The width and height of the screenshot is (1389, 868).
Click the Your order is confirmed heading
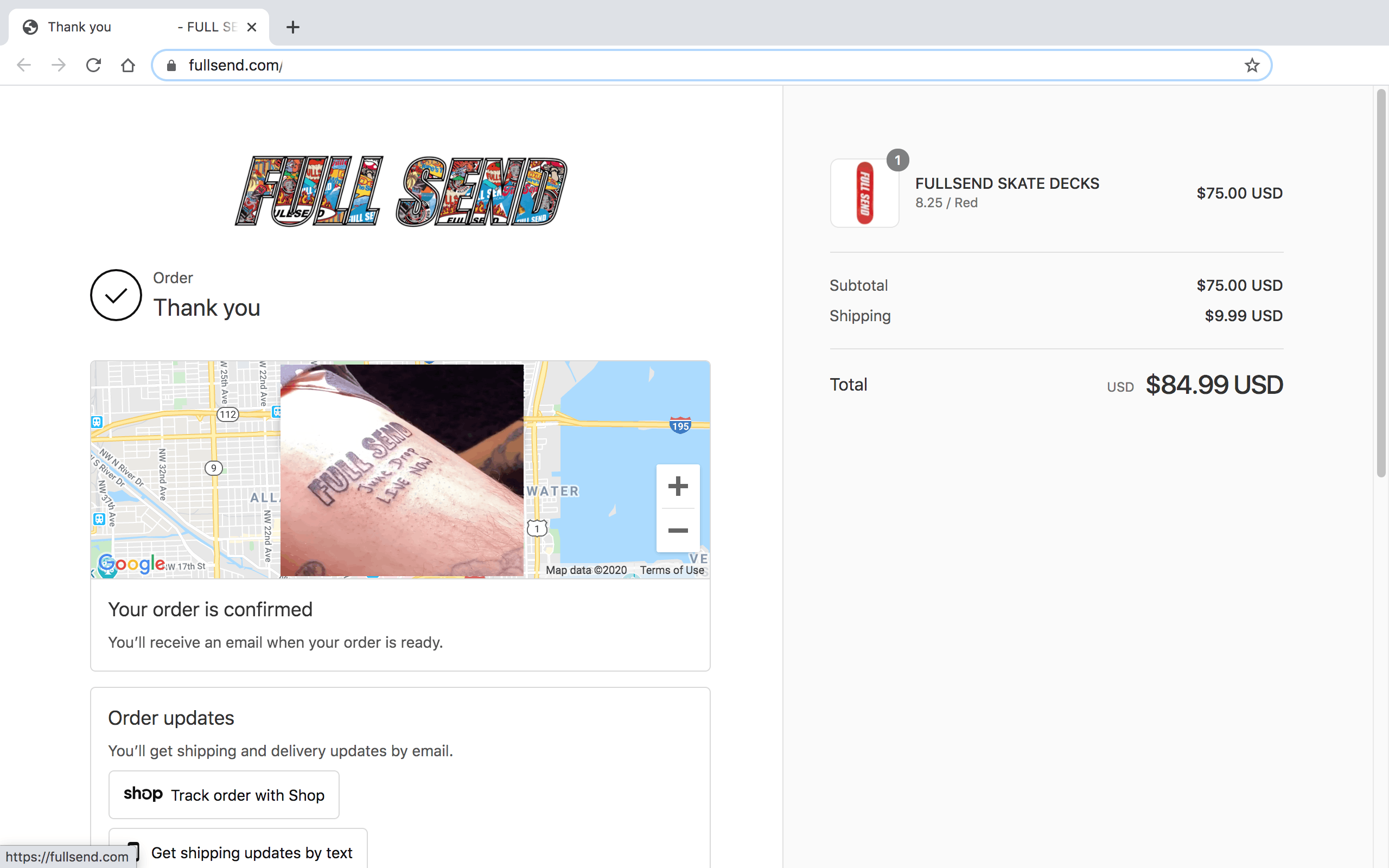click(x=210, y=610)
